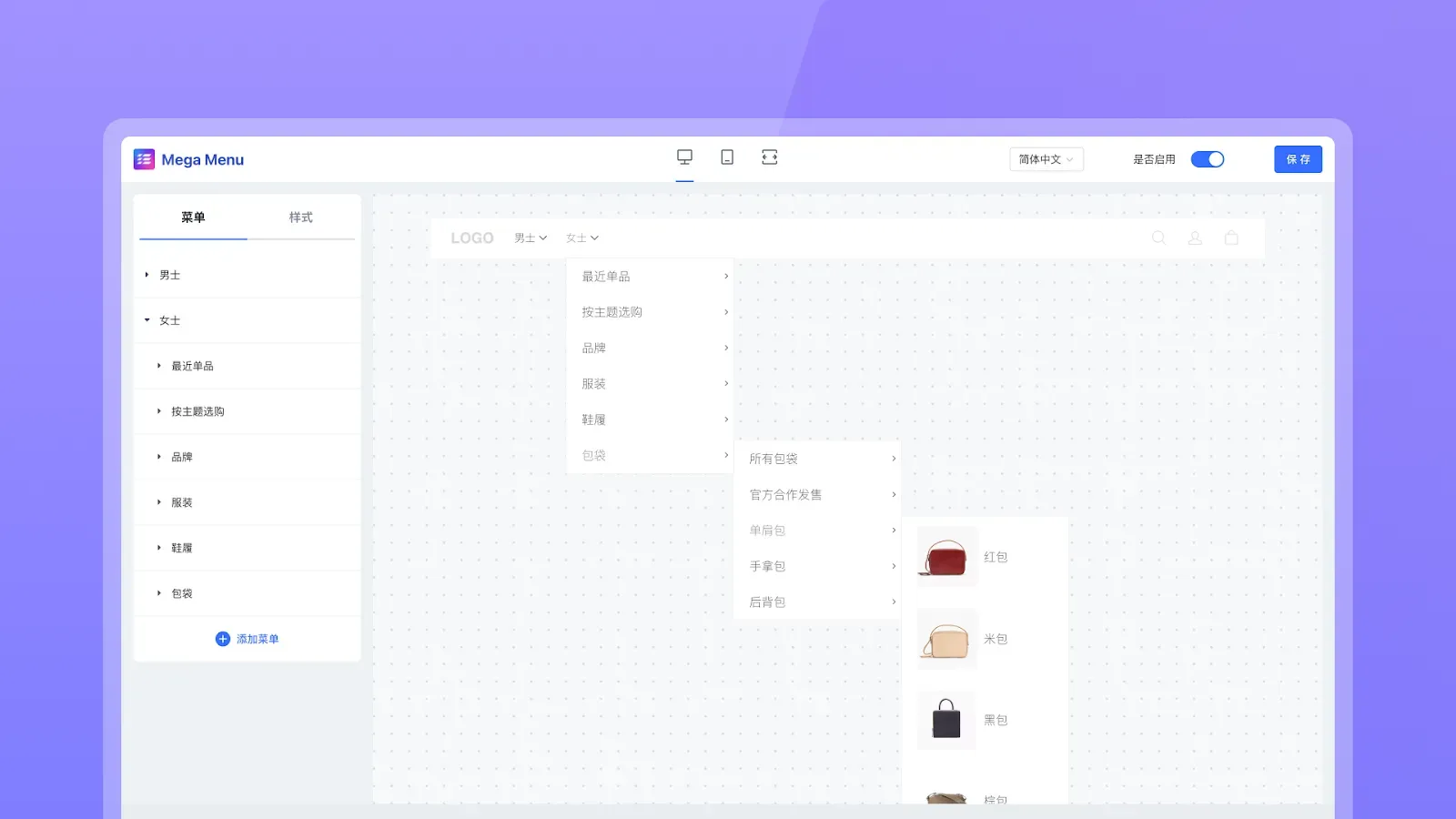Switch to desktop preview icon
Image resolution: width=1456 pixels, height=819 pixels.
coord(684,157)
